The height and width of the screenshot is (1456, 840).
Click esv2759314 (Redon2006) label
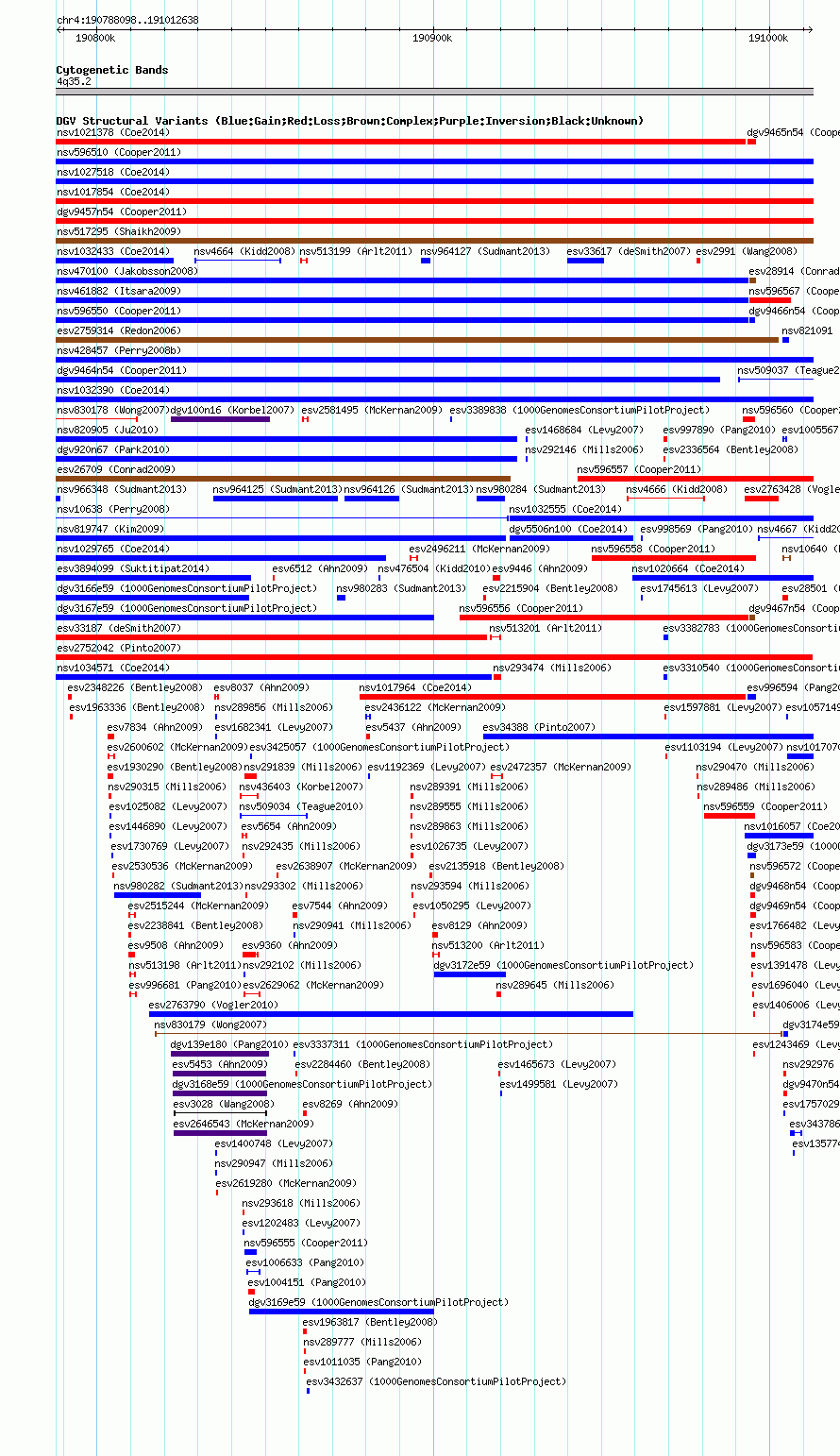(x=119, y=330)
